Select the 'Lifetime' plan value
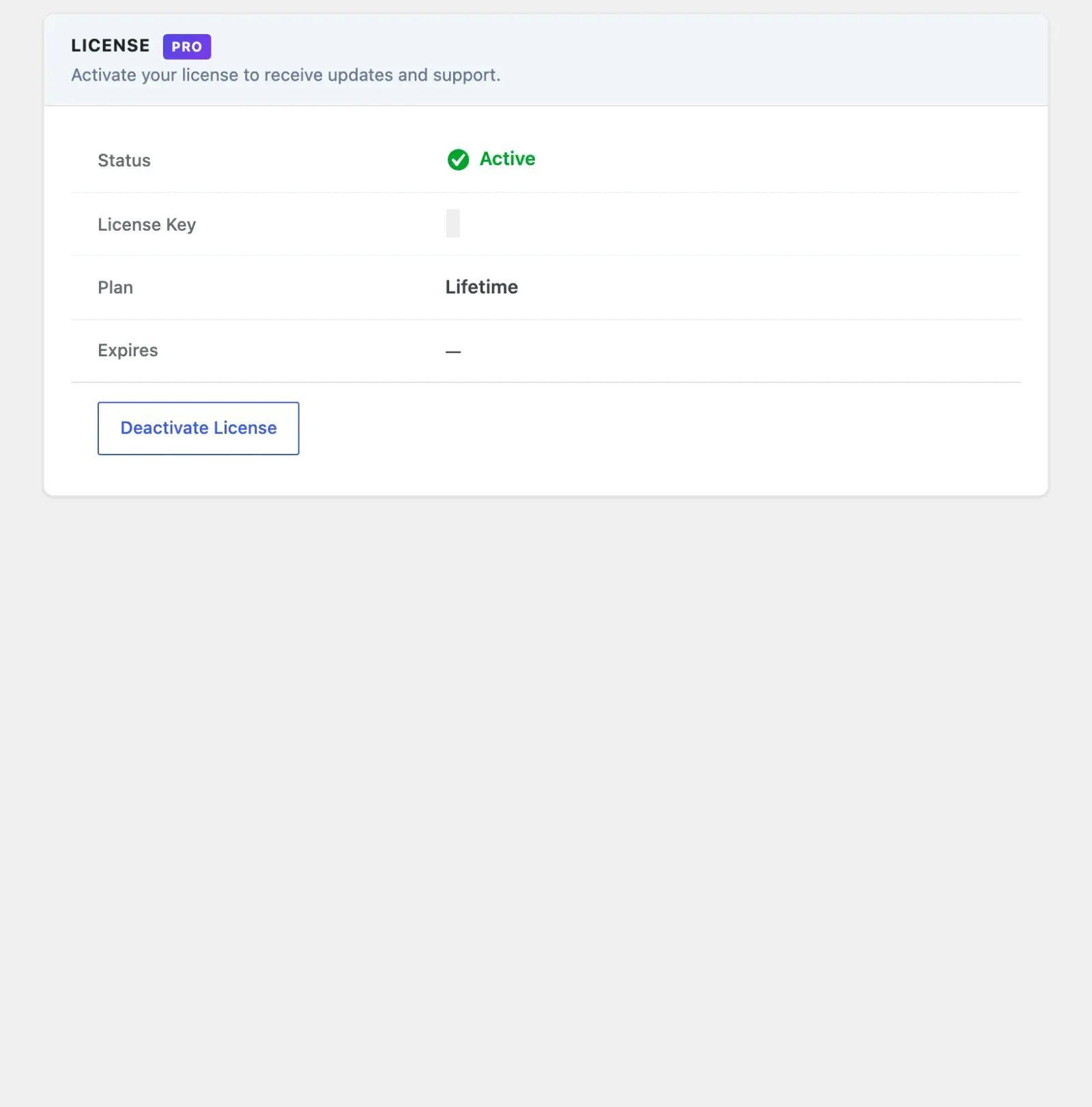Viewport: 1092px width, 1107px height. [x=481, y=287]
